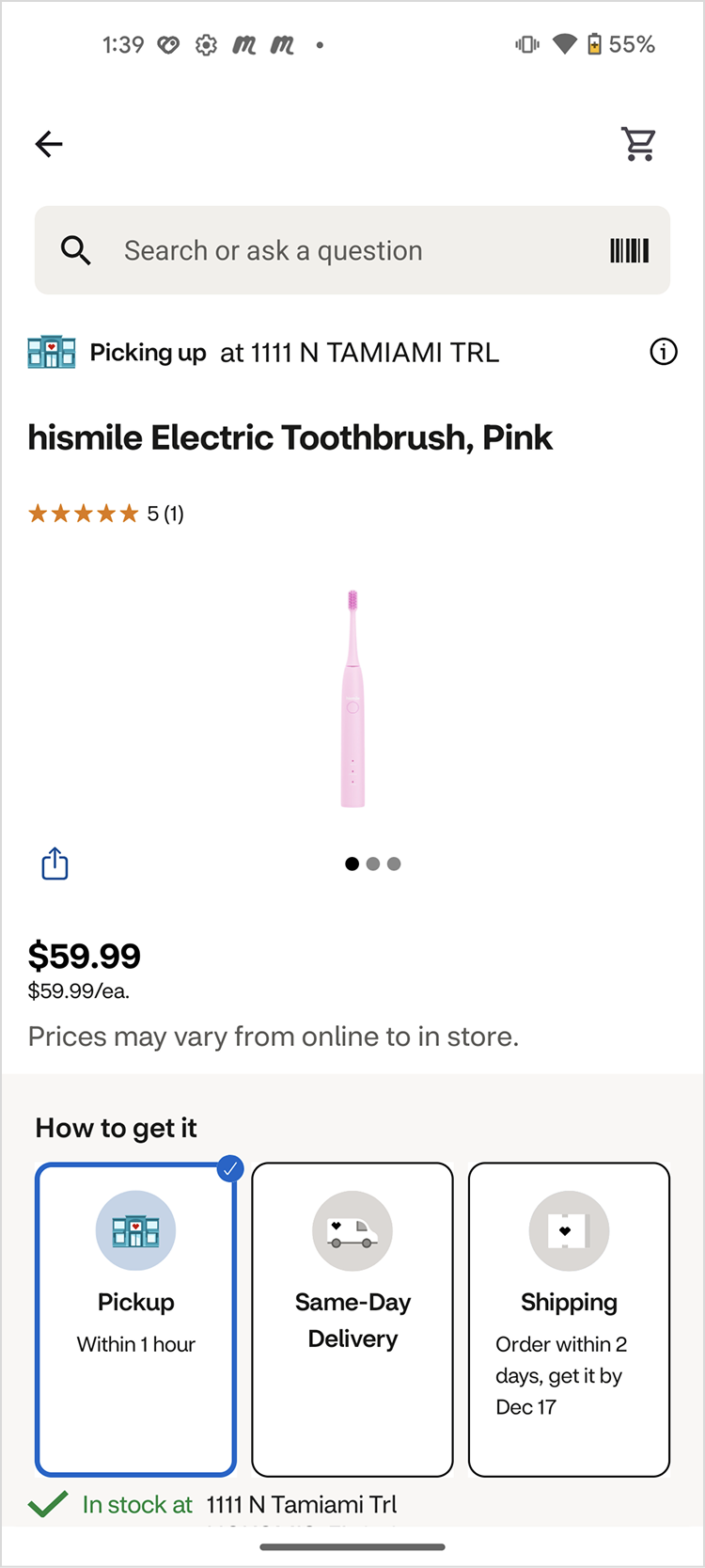Tap the battery indicator in status bar
Image resolution: width=705 pixels, height=1568 pixels.
tap(595, 44)
